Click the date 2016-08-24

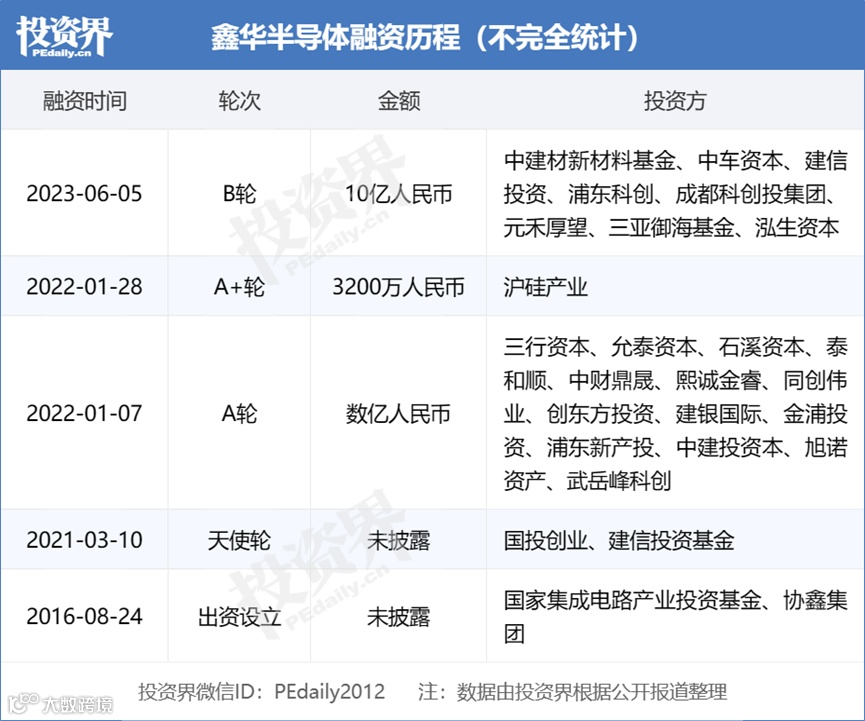coord(84,616)
